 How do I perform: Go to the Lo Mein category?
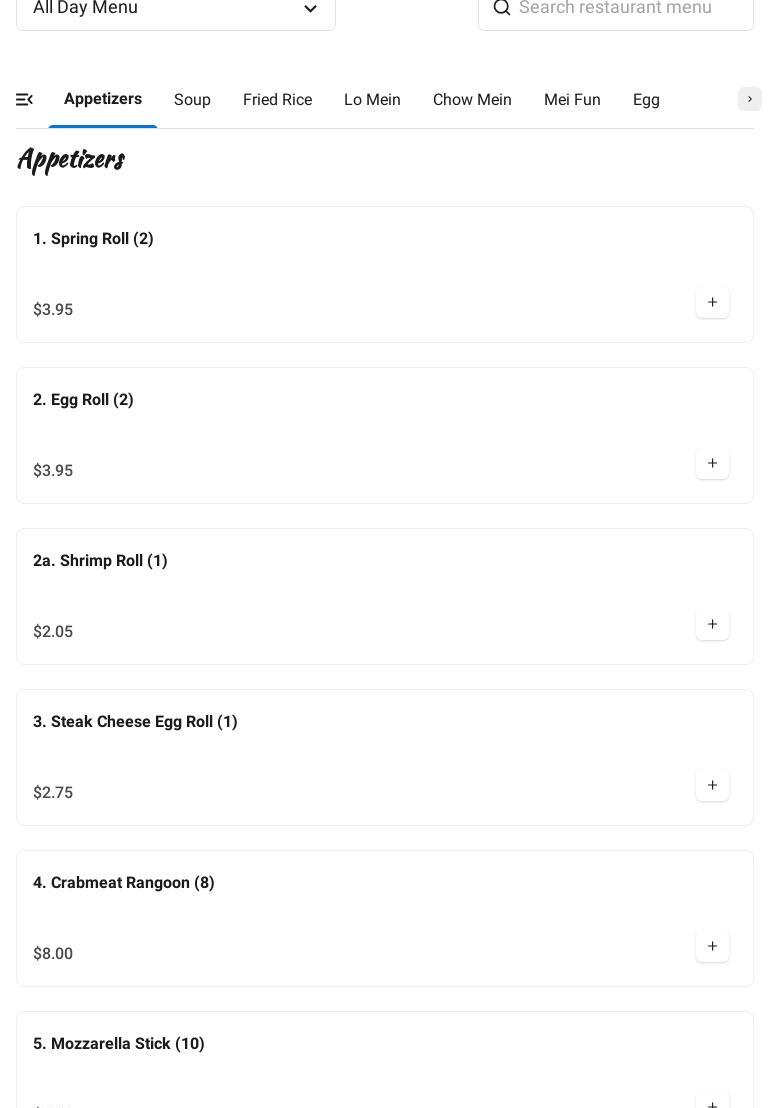(372, 100)
